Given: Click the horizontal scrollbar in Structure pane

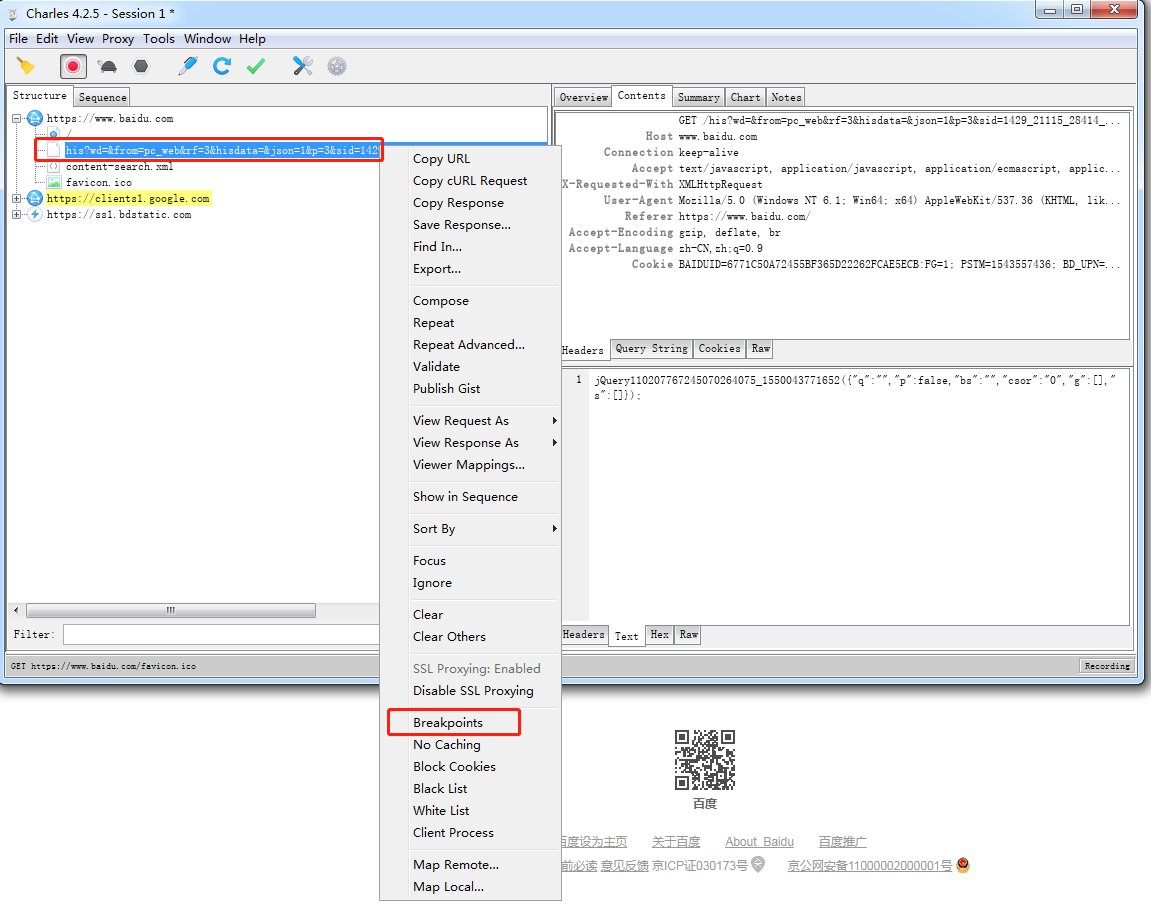Looking at the screenshot, I should 170,610.
